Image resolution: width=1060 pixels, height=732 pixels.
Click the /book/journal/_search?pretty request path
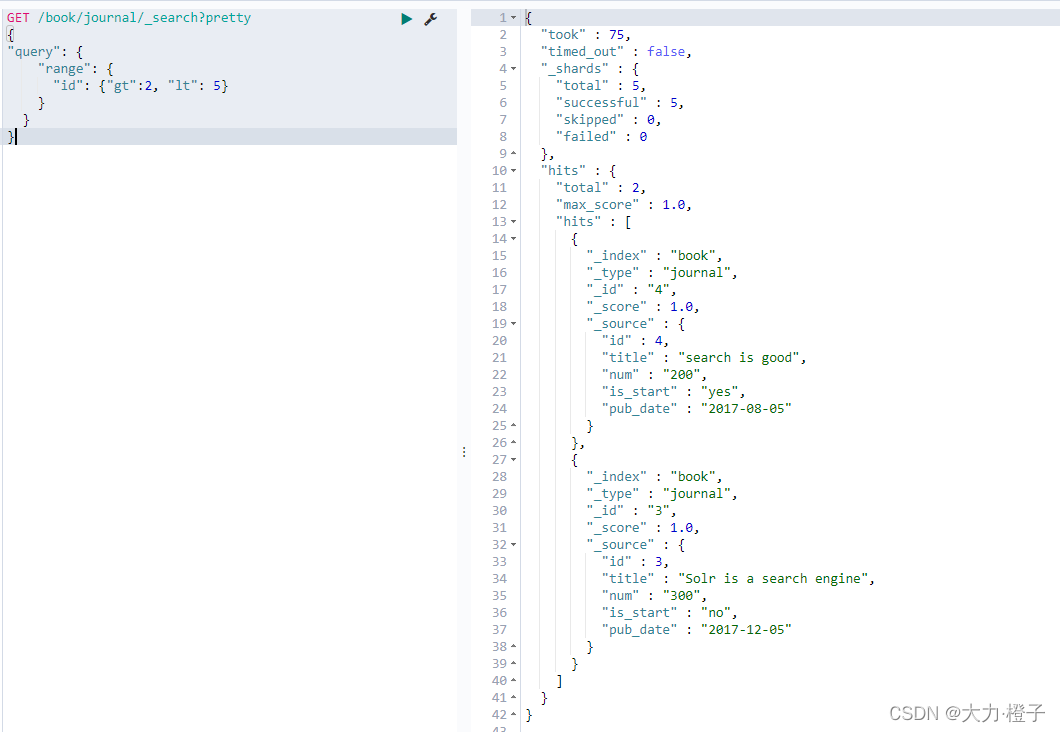(x=144, y=18)
